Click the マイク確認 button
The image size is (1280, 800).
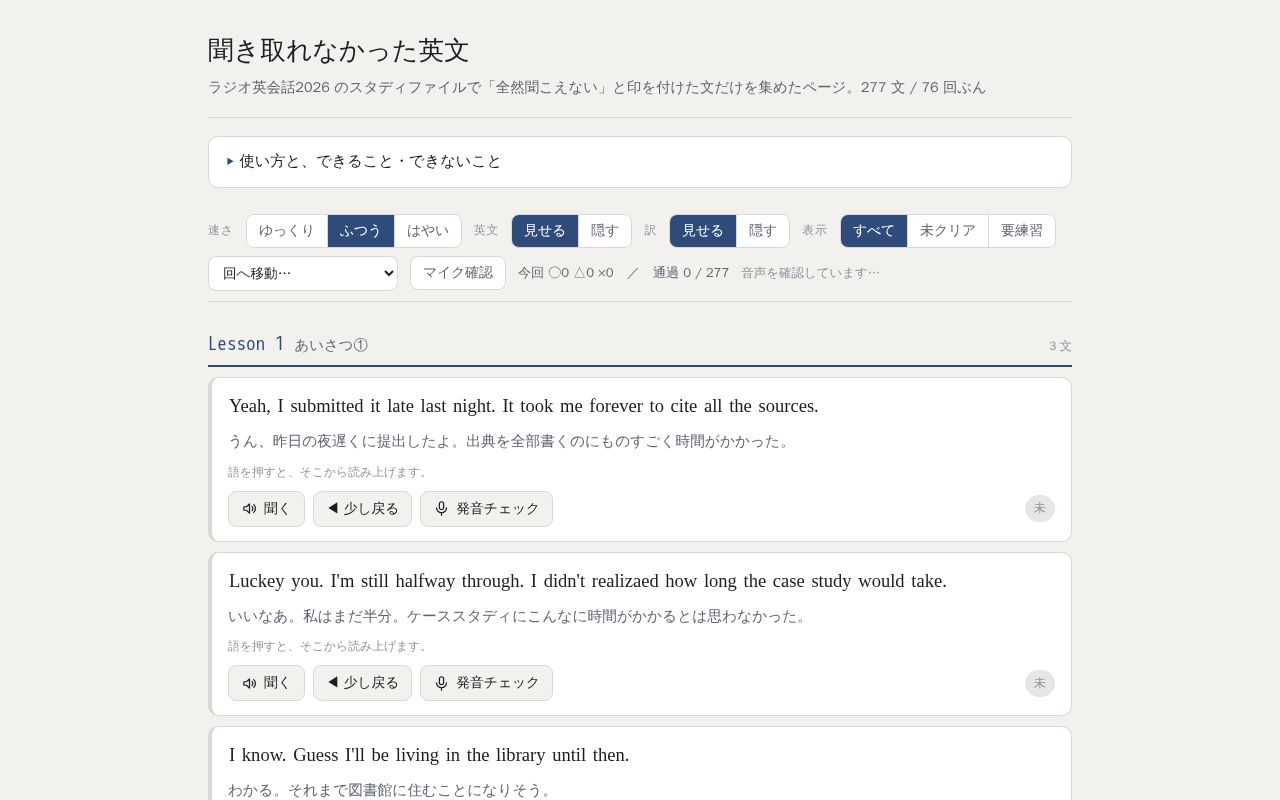458,273
